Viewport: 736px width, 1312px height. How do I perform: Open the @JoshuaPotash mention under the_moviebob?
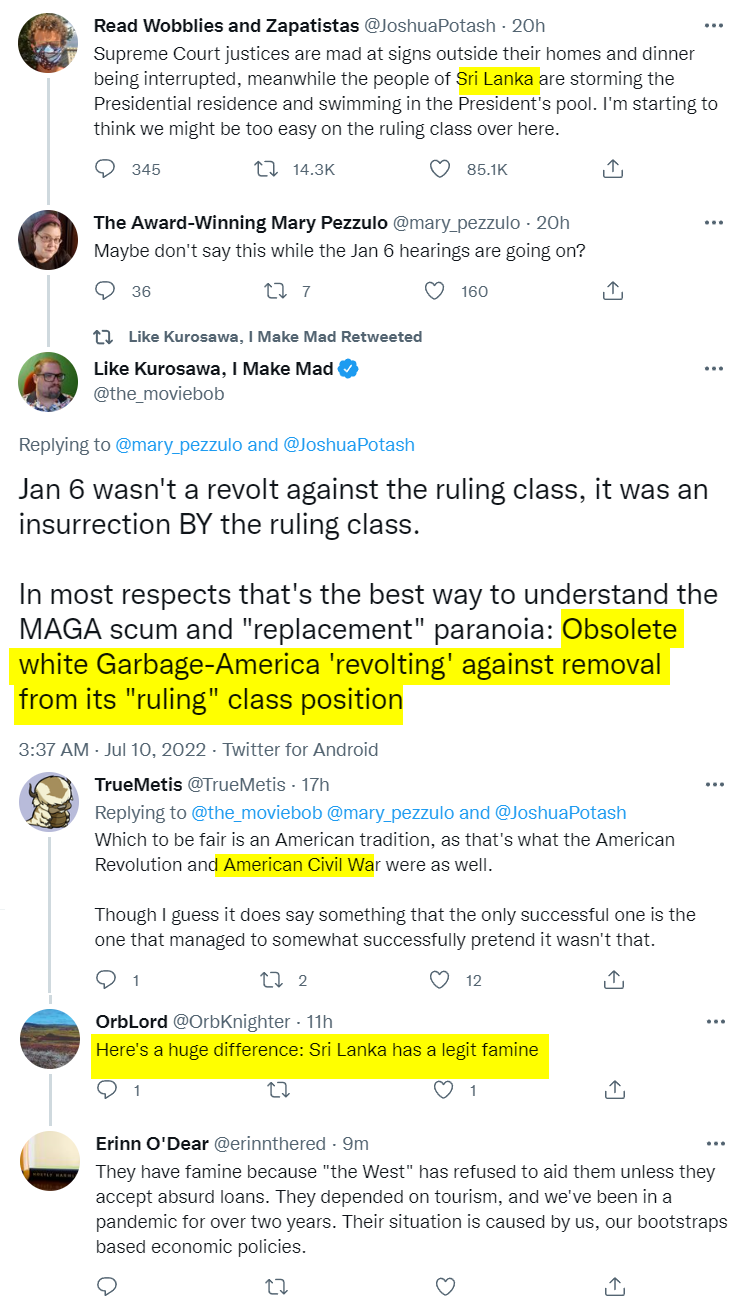coord(349,445)
